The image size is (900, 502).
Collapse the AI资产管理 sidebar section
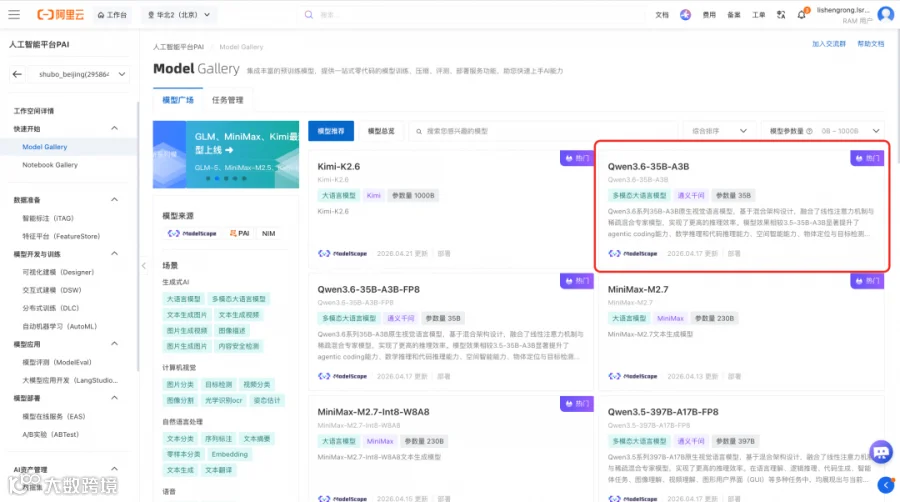coord(114,469)
